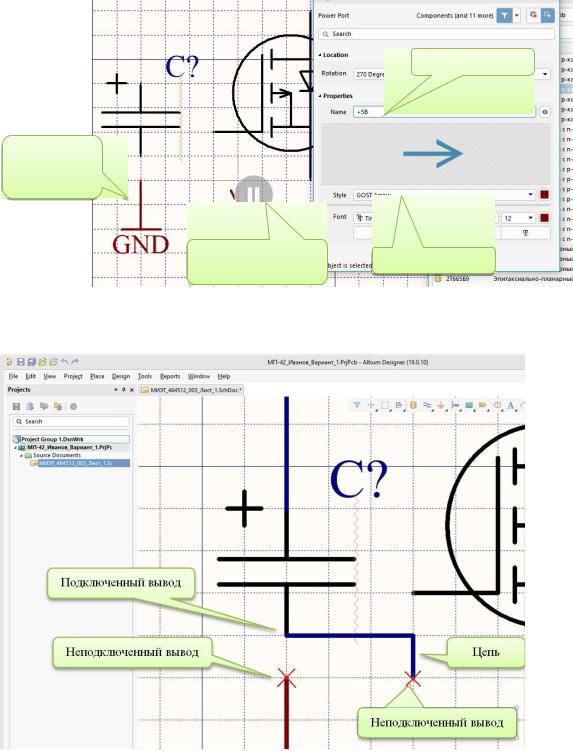Collapse the Properties section
Viewport: 573px width, 751px height.
click(x=320, y=96)
